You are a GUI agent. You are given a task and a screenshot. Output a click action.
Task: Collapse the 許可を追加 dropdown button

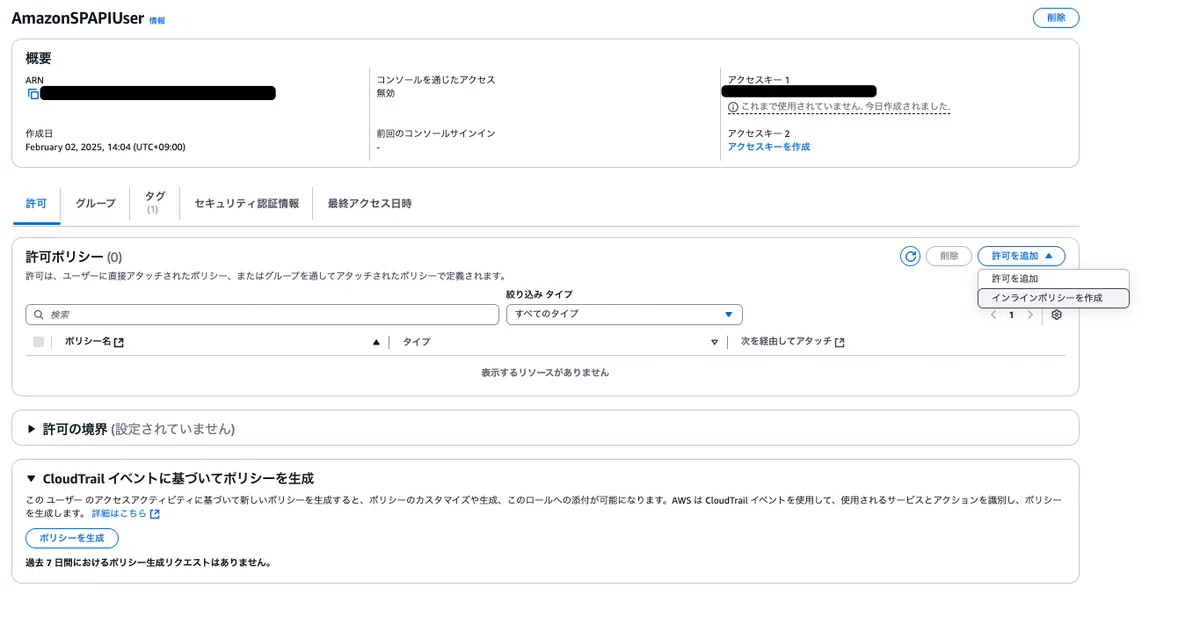(x=1021, y=256)
